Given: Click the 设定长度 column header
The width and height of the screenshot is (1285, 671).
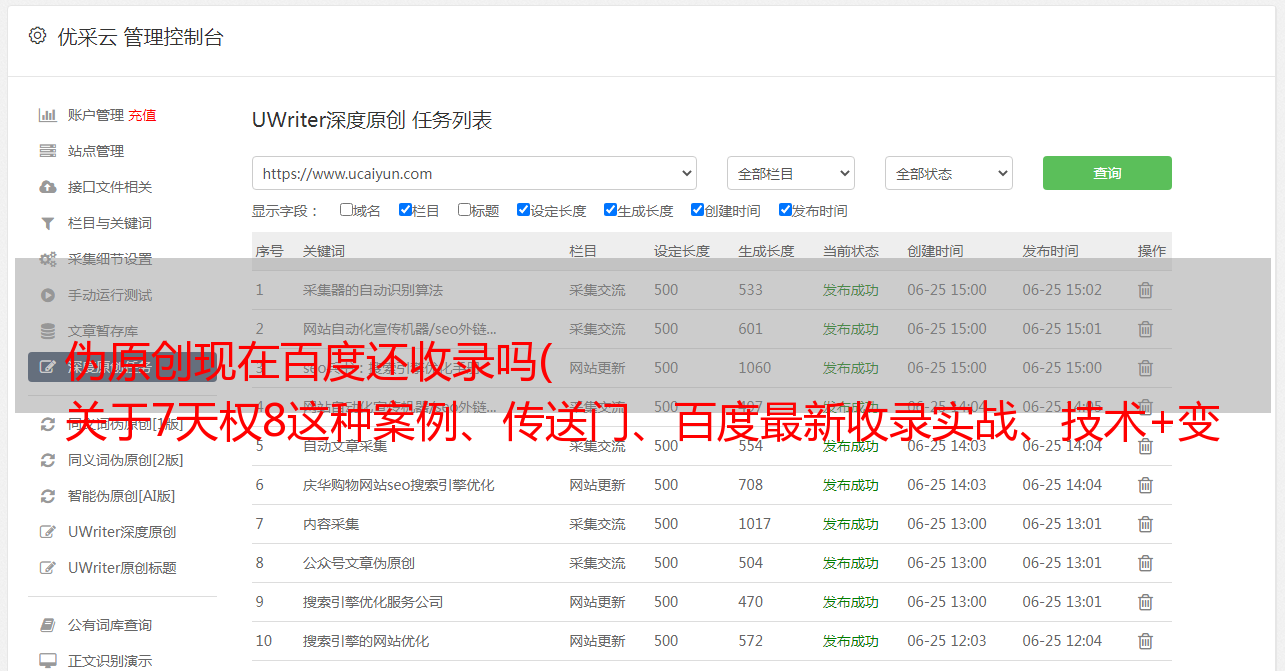Looking at the screenshot, I should click(682, 251).
